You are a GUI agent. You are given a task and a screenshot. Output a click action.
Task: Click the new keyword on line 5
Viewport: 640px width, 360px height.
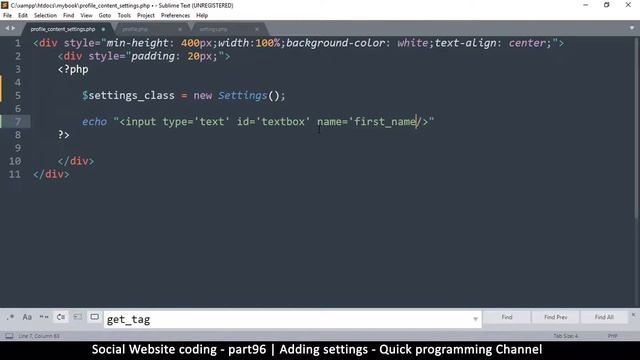click(202, 96)
